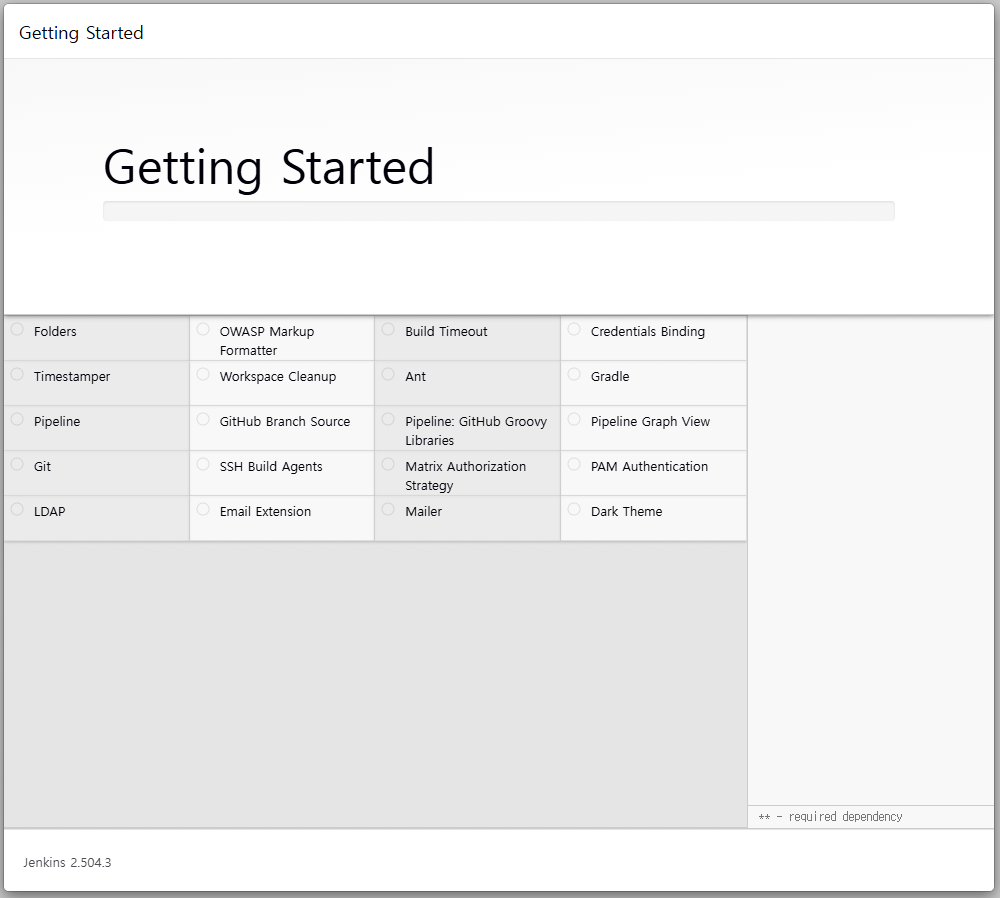Image resolution: width=1000 pixels, height=898 pixels.
Task: Select the Folders plugin name
Action: (55, 332)
